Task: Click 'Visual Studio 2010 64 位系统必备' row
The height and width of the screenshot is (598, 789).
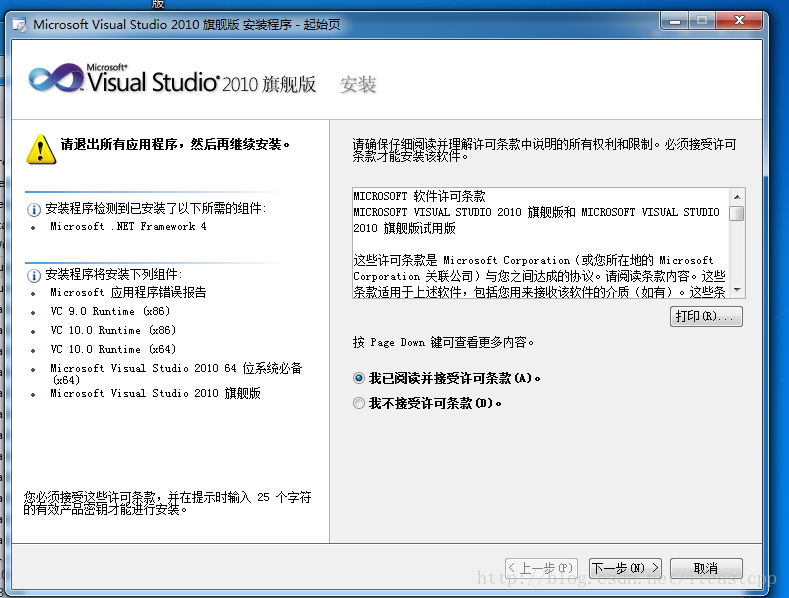Action: tap(176, 373)
